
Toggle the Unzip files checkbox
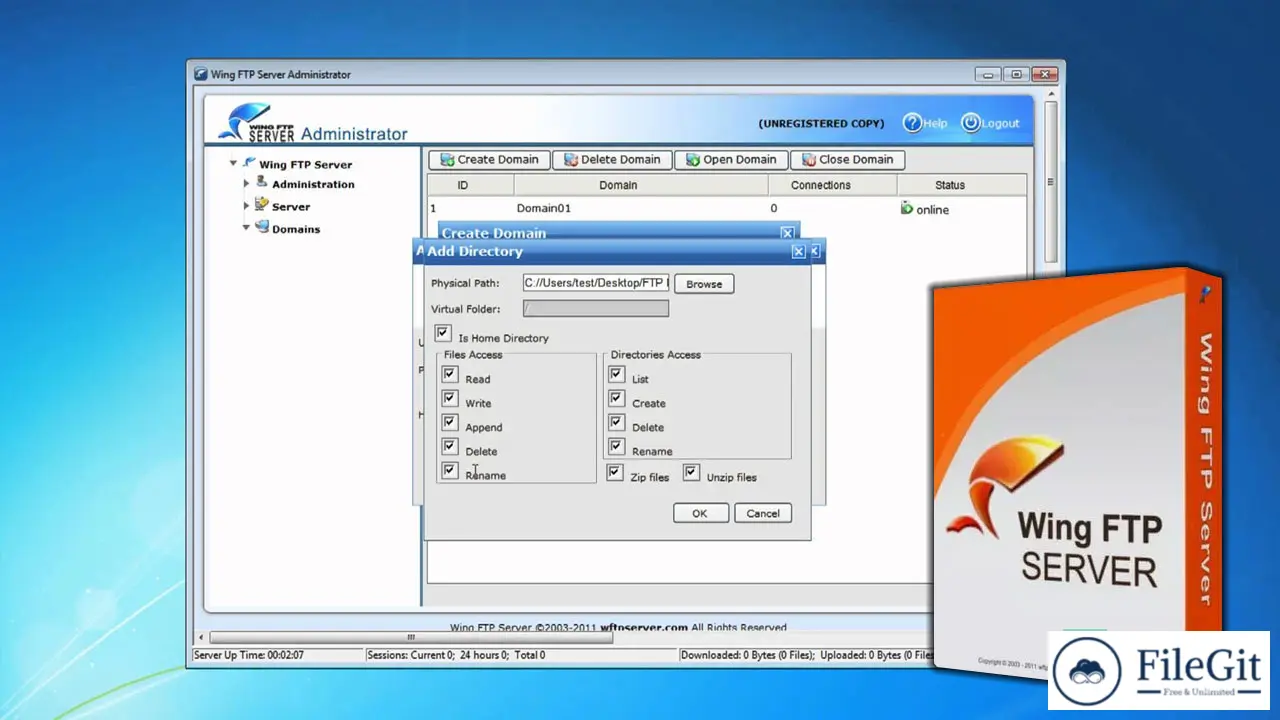pos(691,472)
